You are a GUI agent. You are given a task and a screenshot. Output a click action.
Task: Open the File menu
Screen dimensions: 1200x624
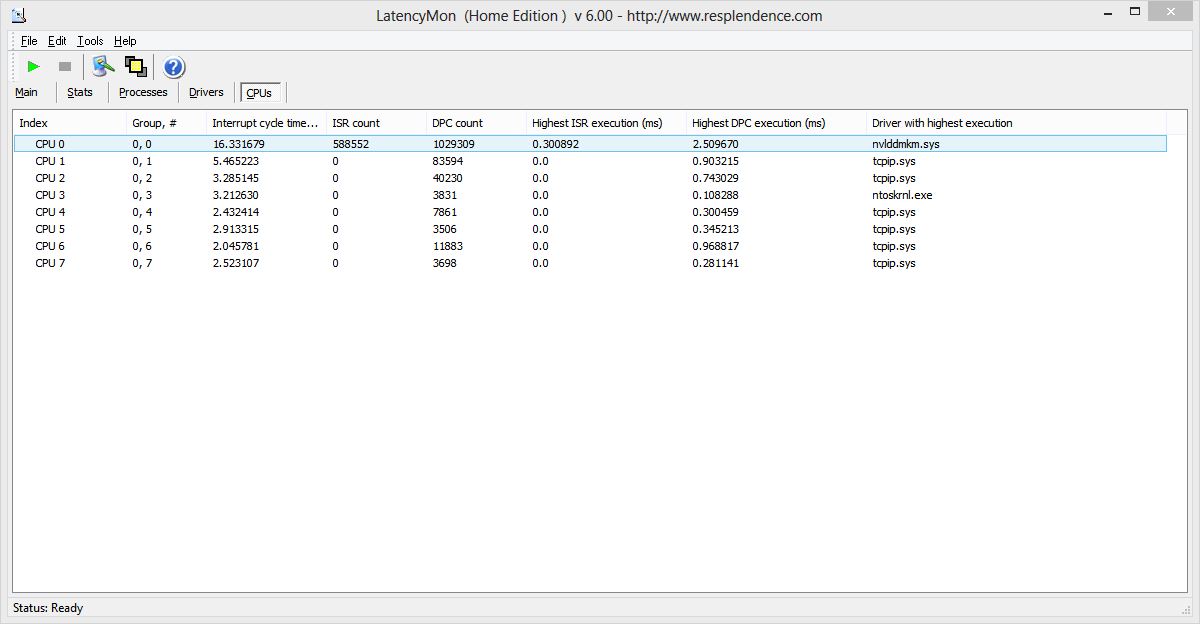(x=29, y=41)
